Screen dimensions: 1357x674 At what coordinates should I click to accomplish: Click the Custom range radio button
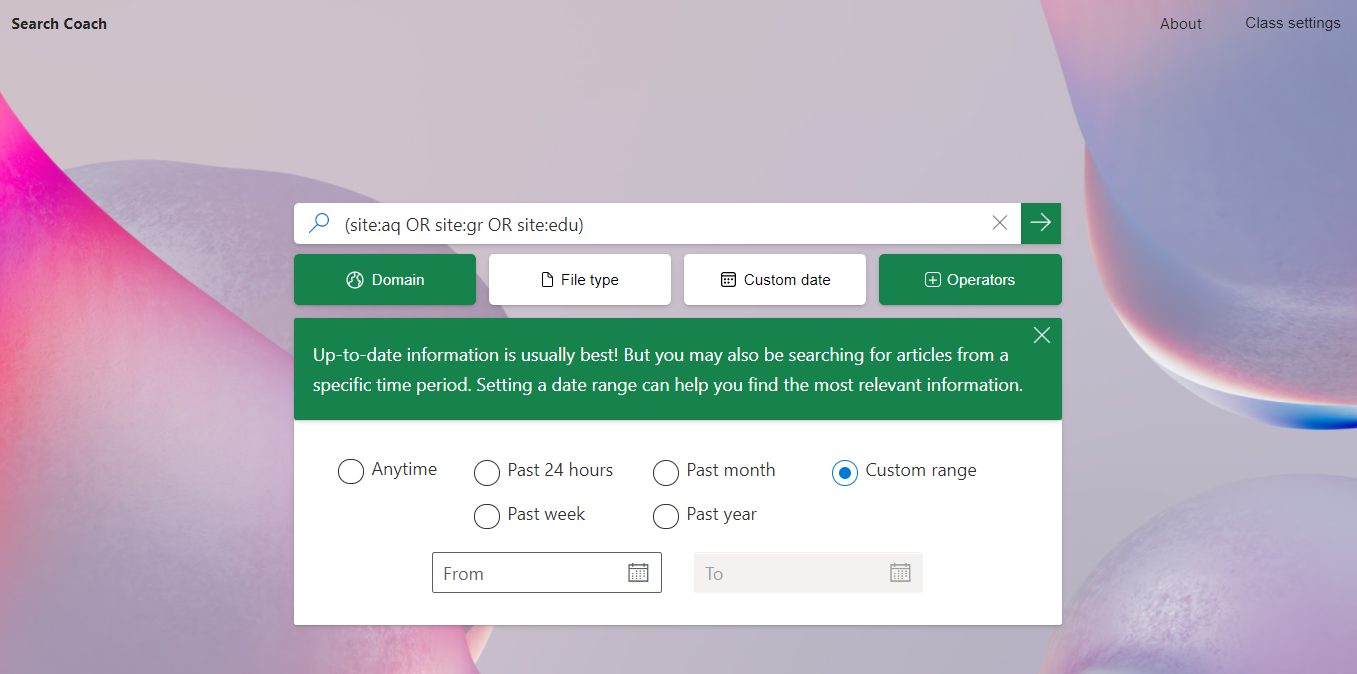tap(845, 472)
